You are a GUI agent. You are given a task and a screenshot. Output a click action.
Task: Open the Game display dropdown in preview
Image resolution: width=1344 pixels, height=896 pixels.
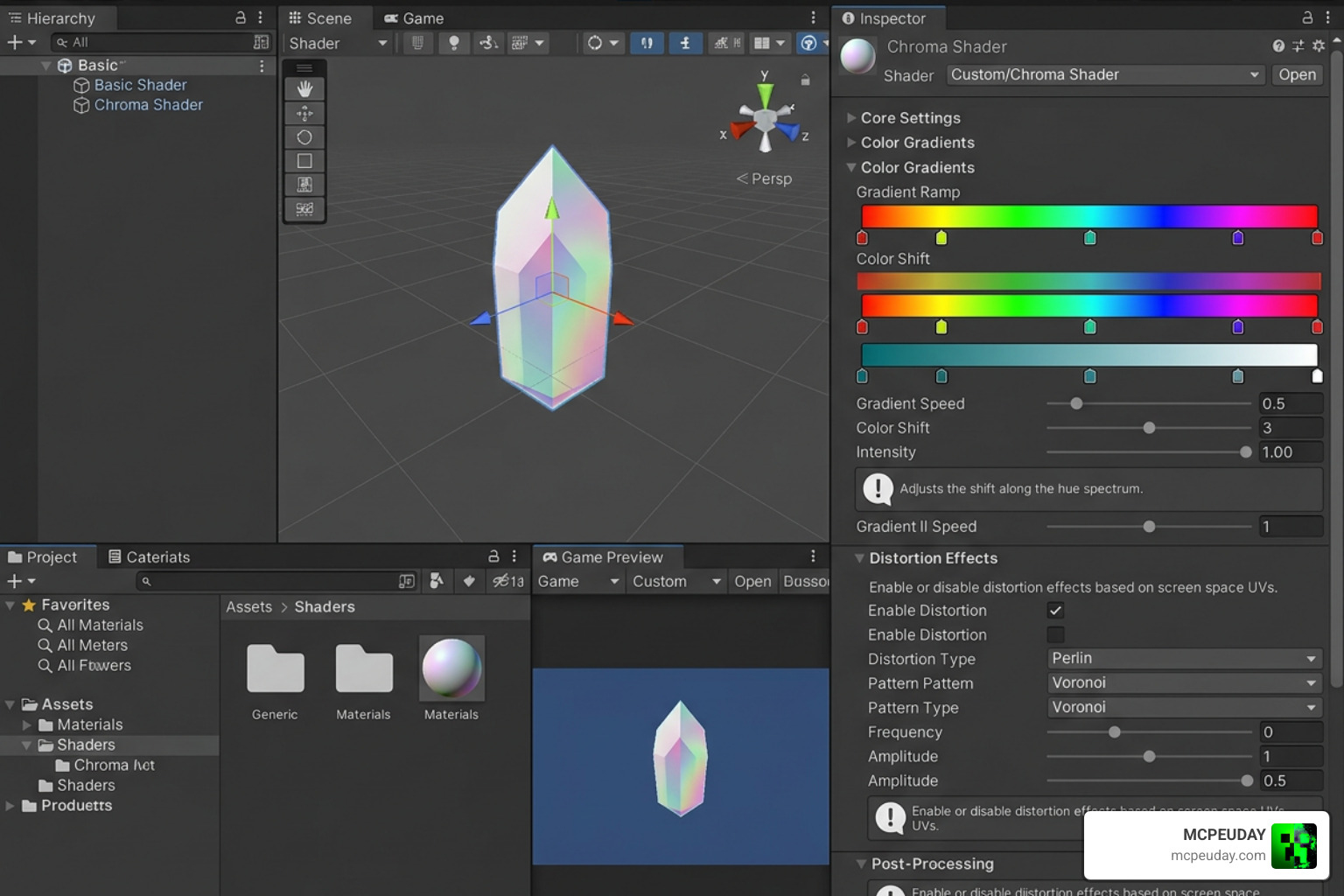[578, 582]
